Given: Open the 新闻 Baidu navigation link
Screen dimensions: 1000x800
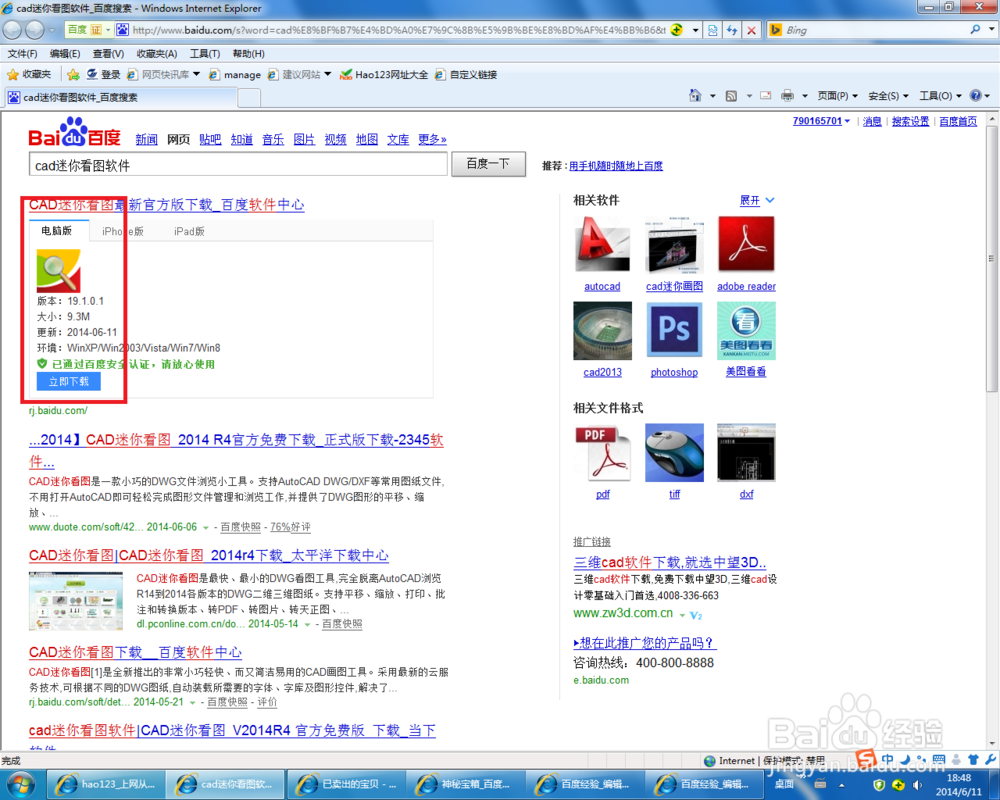Looking at the screenshot, I should tap(146, 139).
